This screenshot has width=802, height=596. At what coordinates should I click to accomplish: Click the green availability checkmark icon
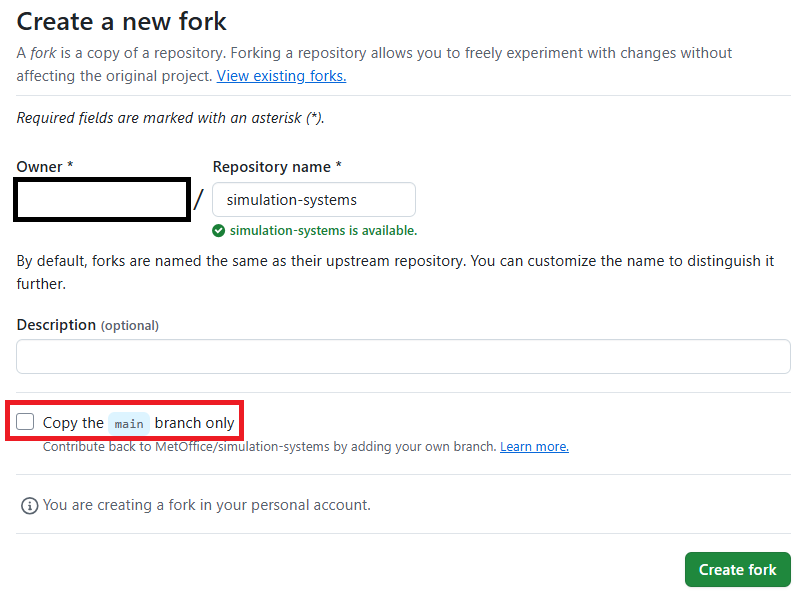(x=220, y=230)
